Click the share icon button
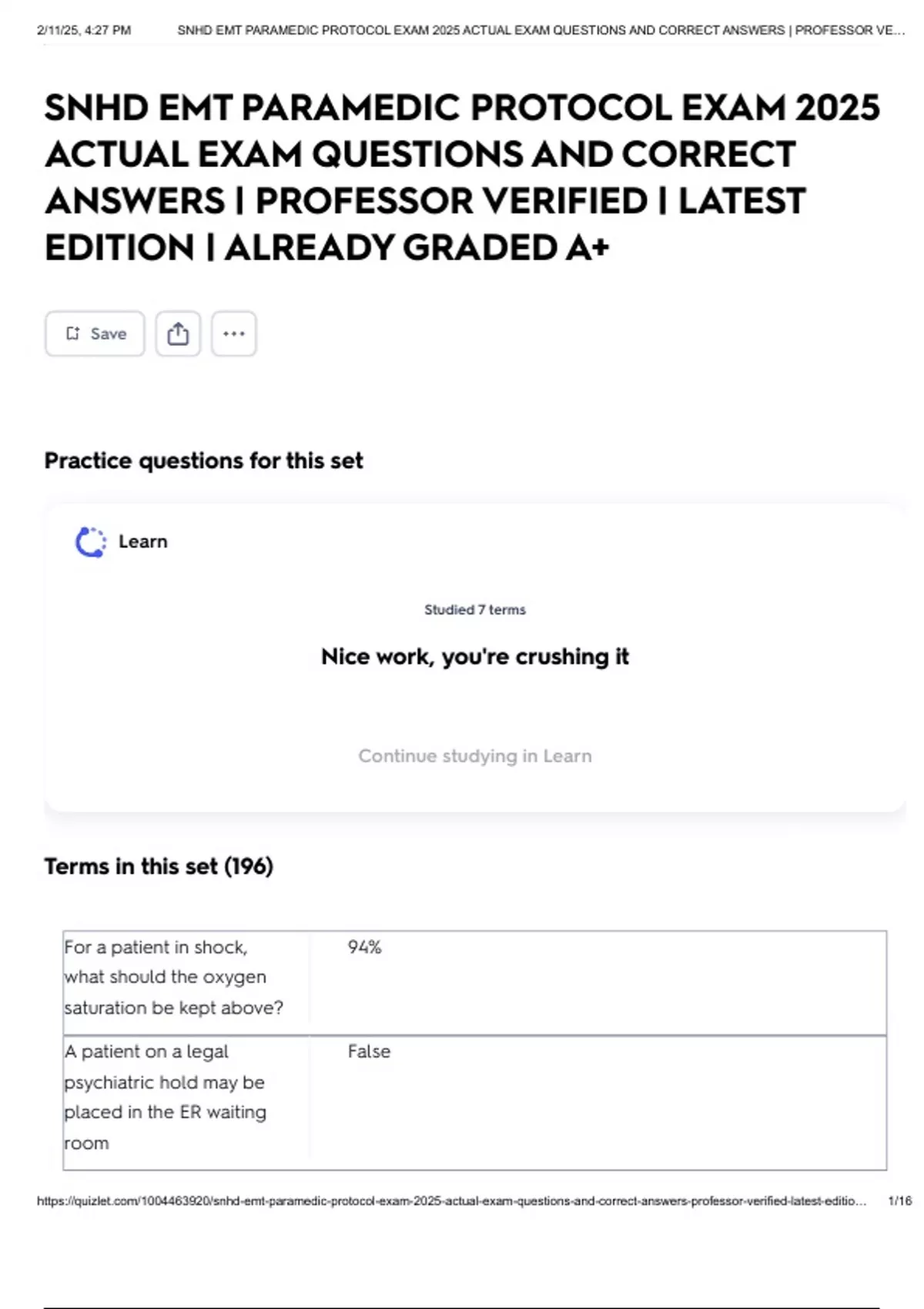This screenshot has height=1309, width=924. (x=178, y=333)
